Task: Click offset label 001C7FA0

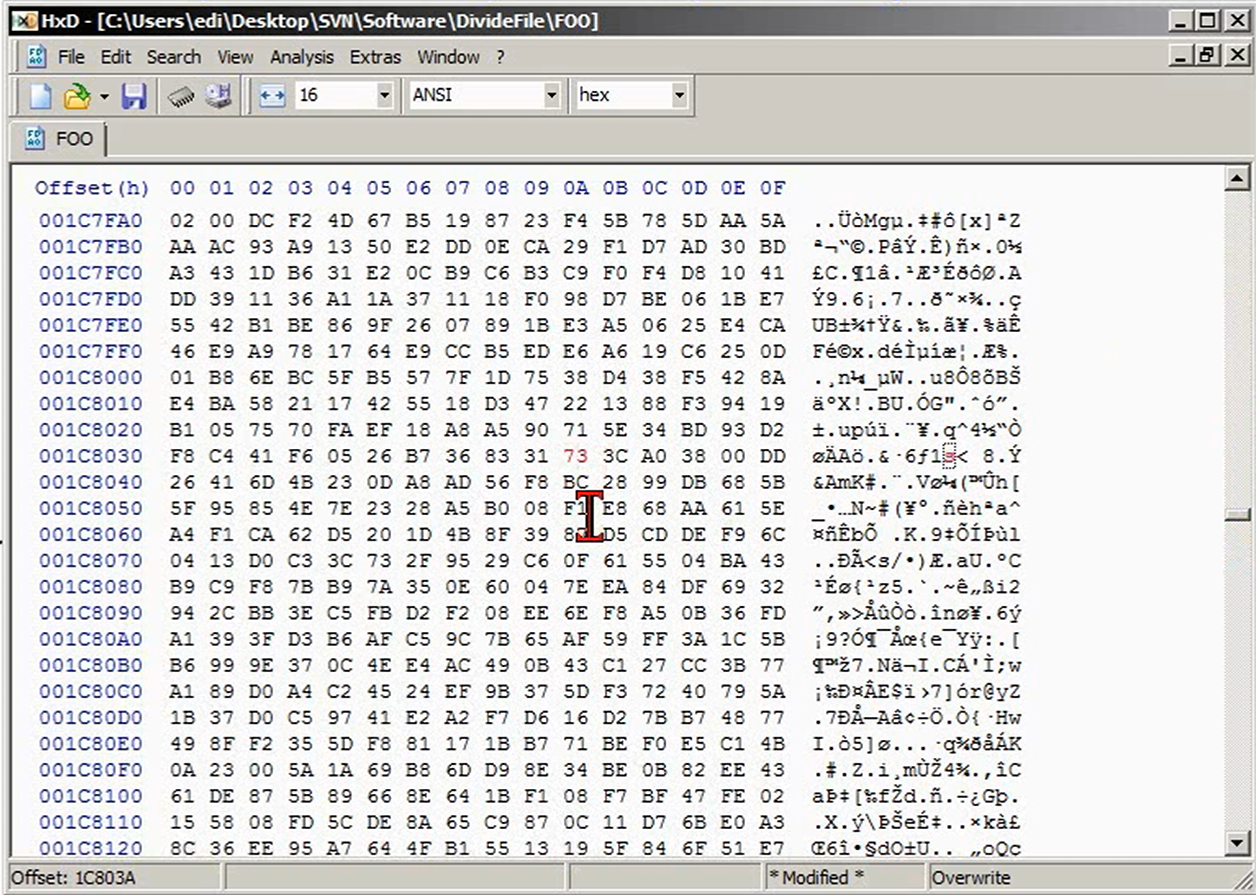Action: (91, 221)
